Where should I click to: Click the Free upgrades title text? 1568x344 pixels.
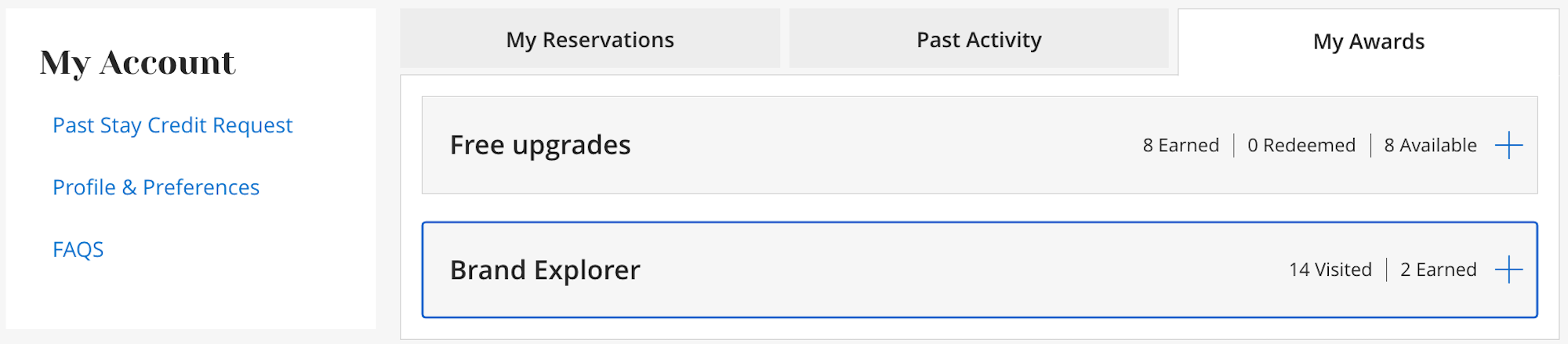[540, 145]
